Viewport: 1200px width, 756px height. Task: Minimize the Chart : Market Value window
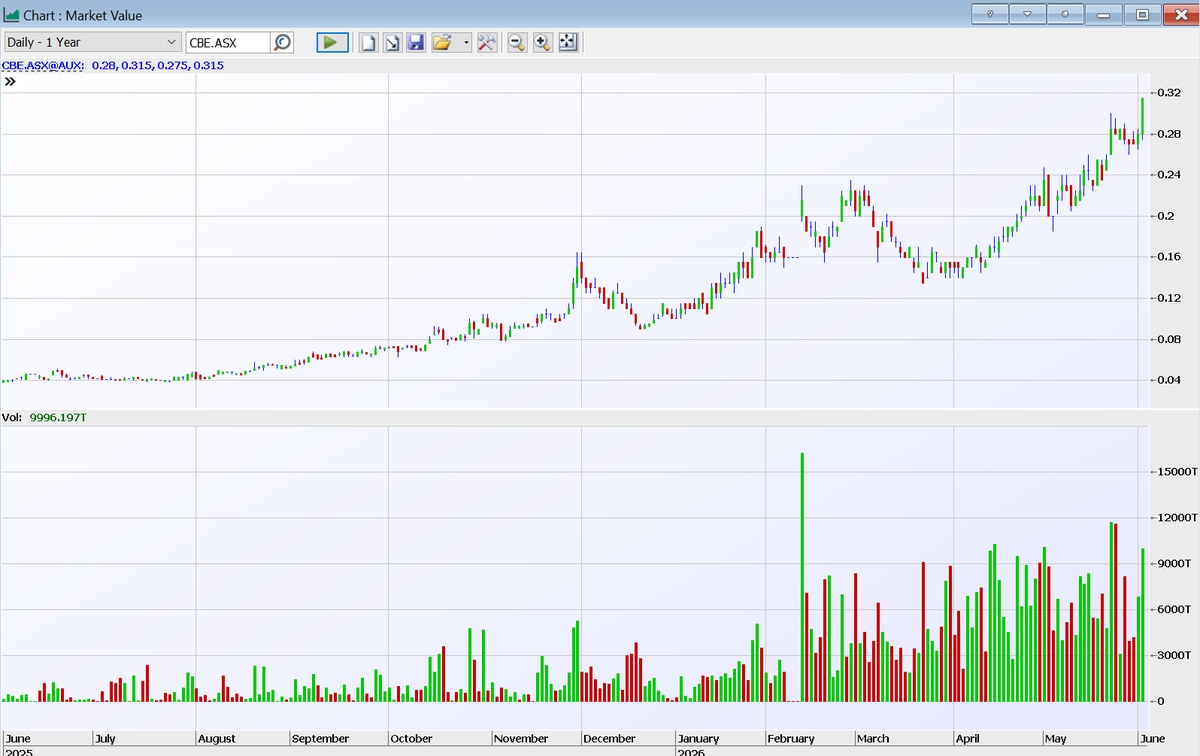pyautogui.click(x=1104, y=14)
